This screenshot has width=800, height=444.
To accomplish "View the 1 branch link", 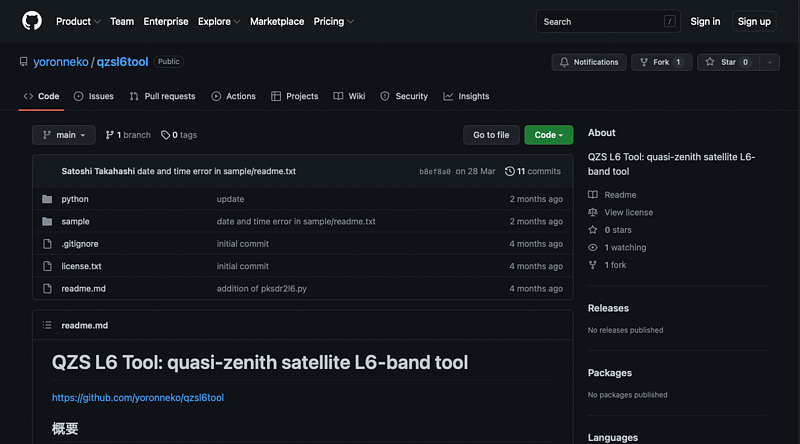I will click(x=128, y=135).
